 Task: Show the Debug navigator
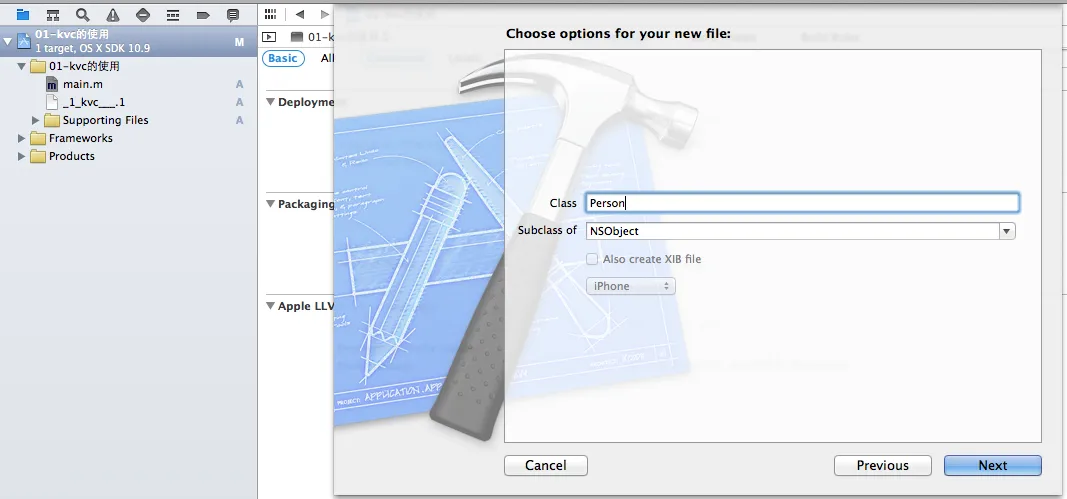(x=173, y=14)
